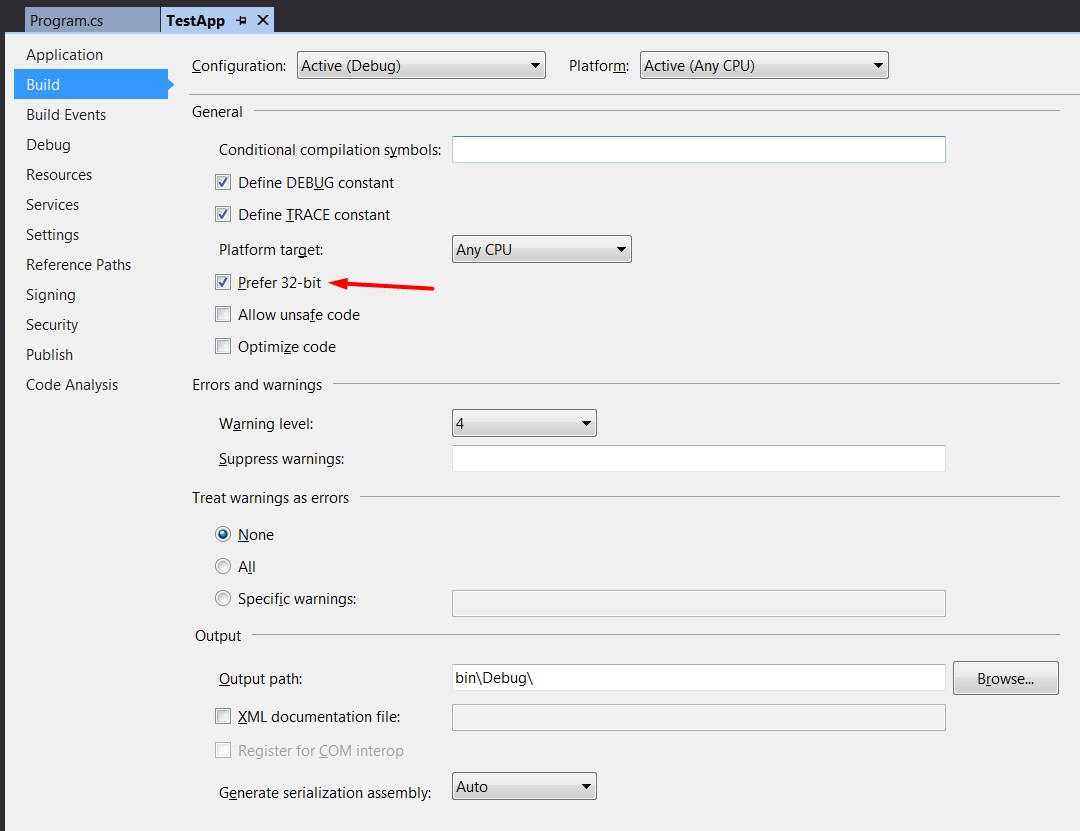Expand the Platform target combo box
The height and width of the screenshot is (831, 1080).
541,249
